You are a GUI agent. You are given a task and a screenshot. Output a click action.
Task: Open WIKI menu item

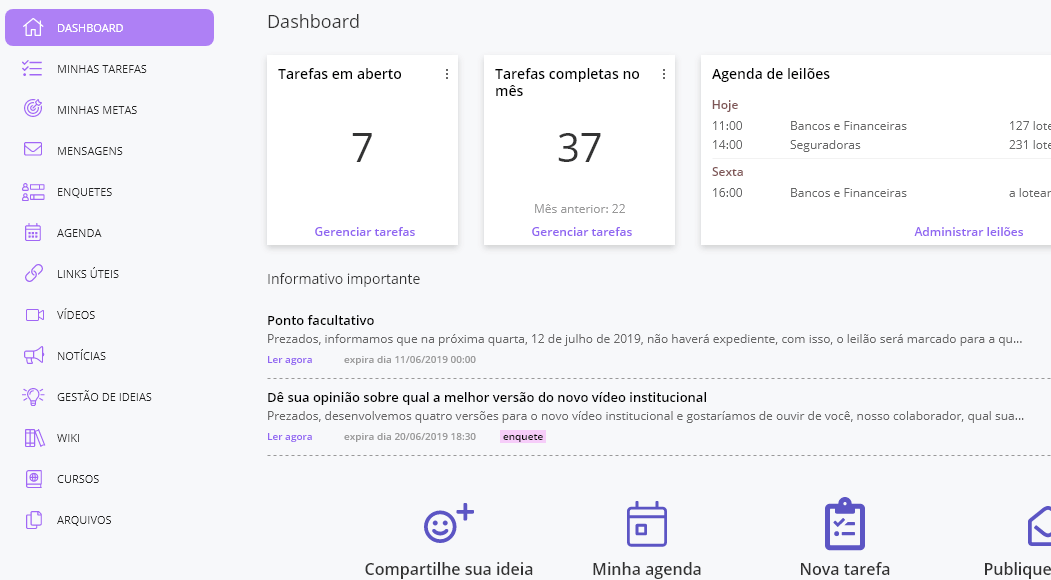(68, 438)
